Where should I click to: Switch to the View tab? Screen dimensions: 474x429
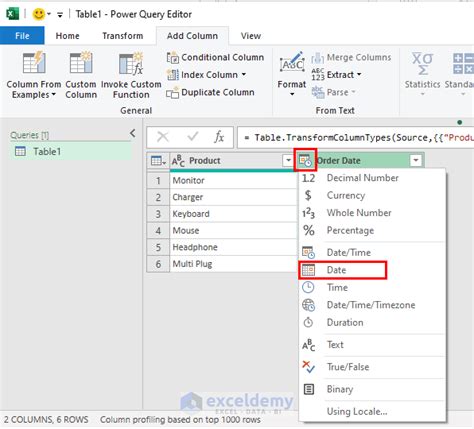pos(251,36)
